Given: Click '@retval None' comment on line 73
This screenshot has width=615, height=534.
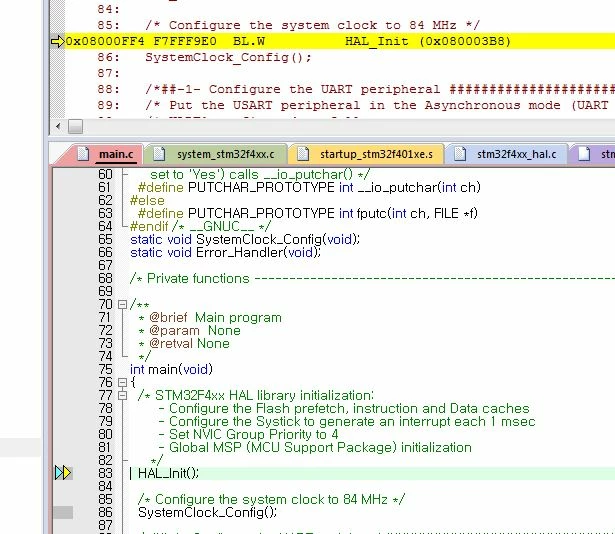Looking at the screenshot, I should click(x=189, y=343).
